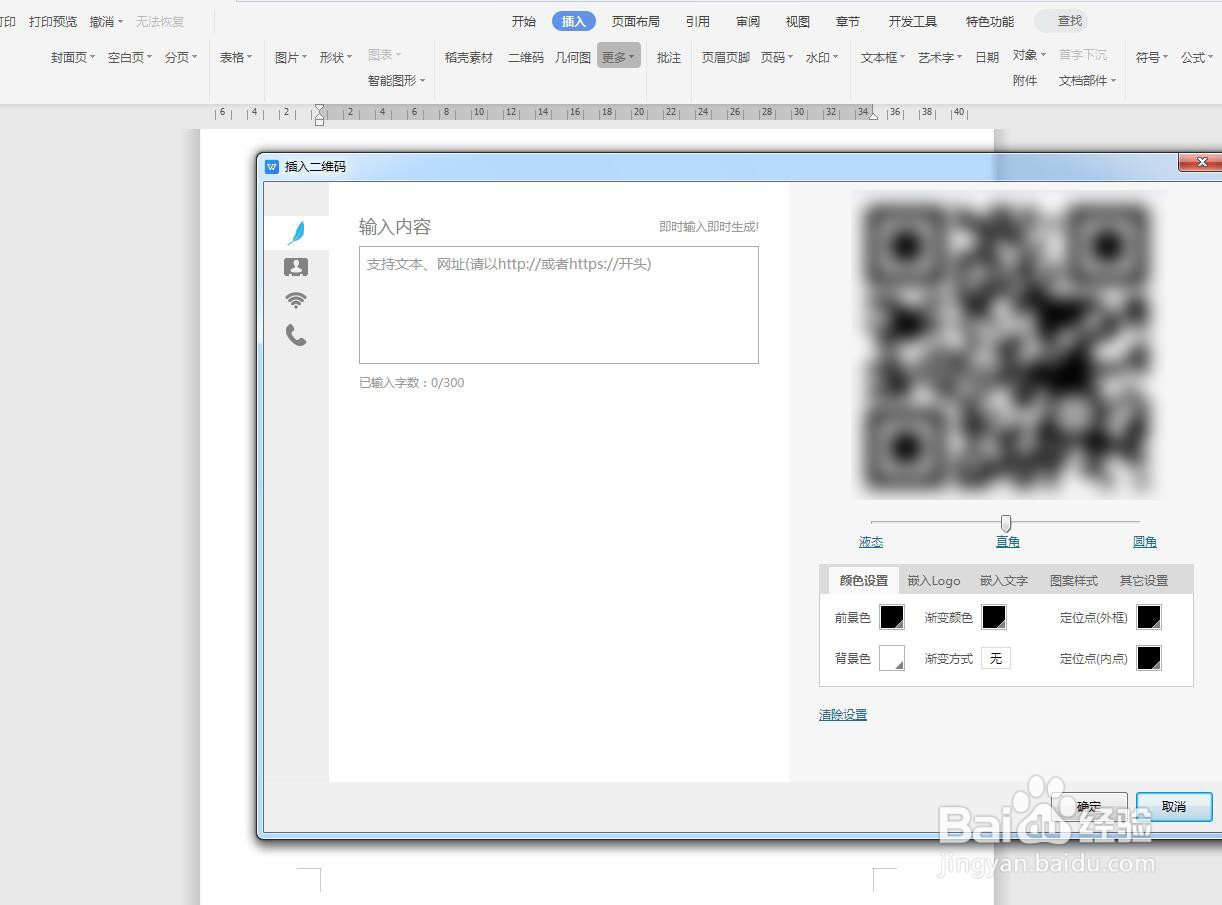Choose the 直角 right-angle style link
The height and width of the screenshot is (905, 1222).
coord(1008,542)
